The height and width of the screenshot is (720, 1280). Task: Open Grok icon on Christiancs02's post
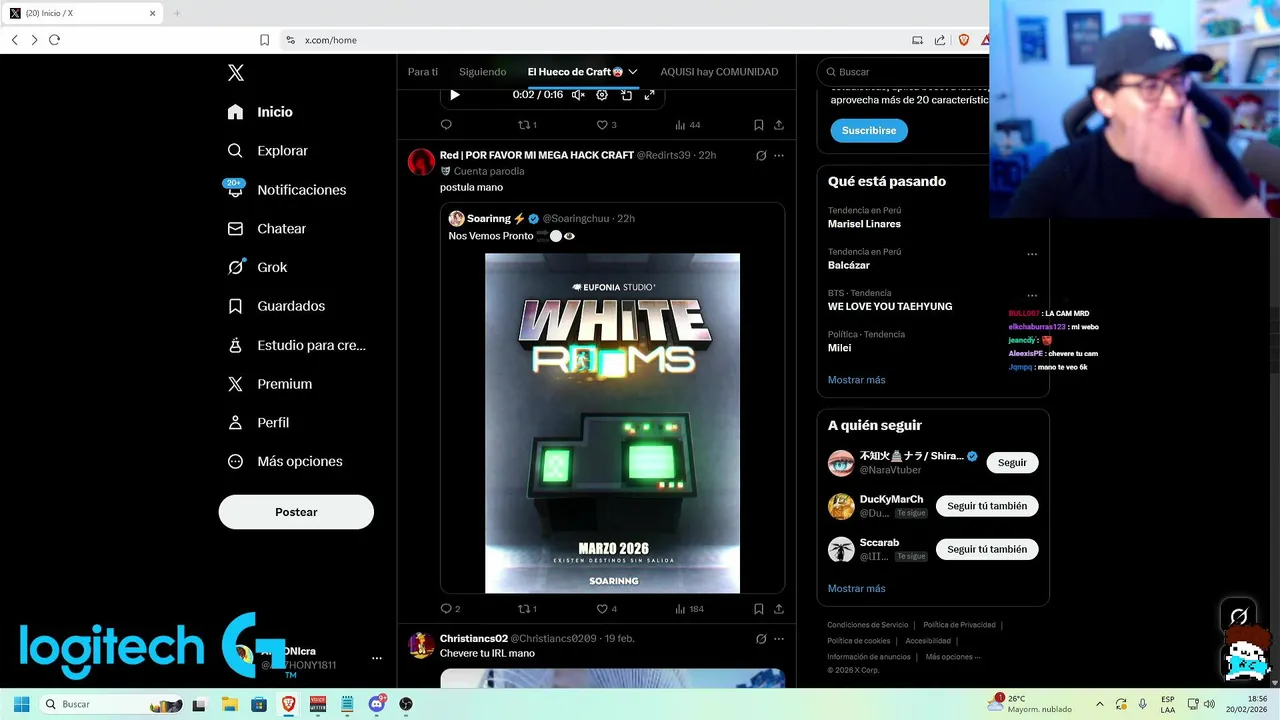click(761, 639)
